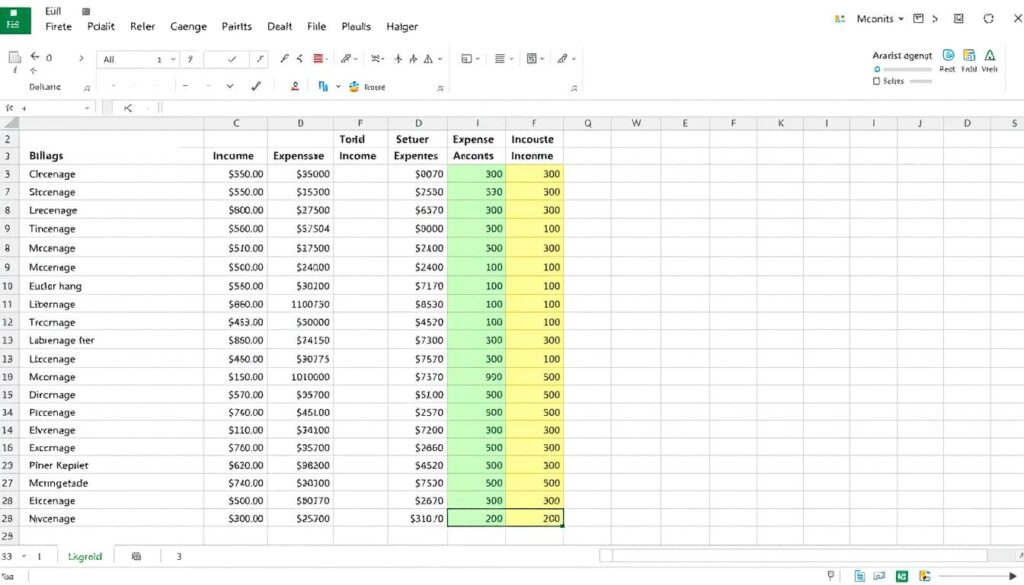Open the Plaults tab

356,27
